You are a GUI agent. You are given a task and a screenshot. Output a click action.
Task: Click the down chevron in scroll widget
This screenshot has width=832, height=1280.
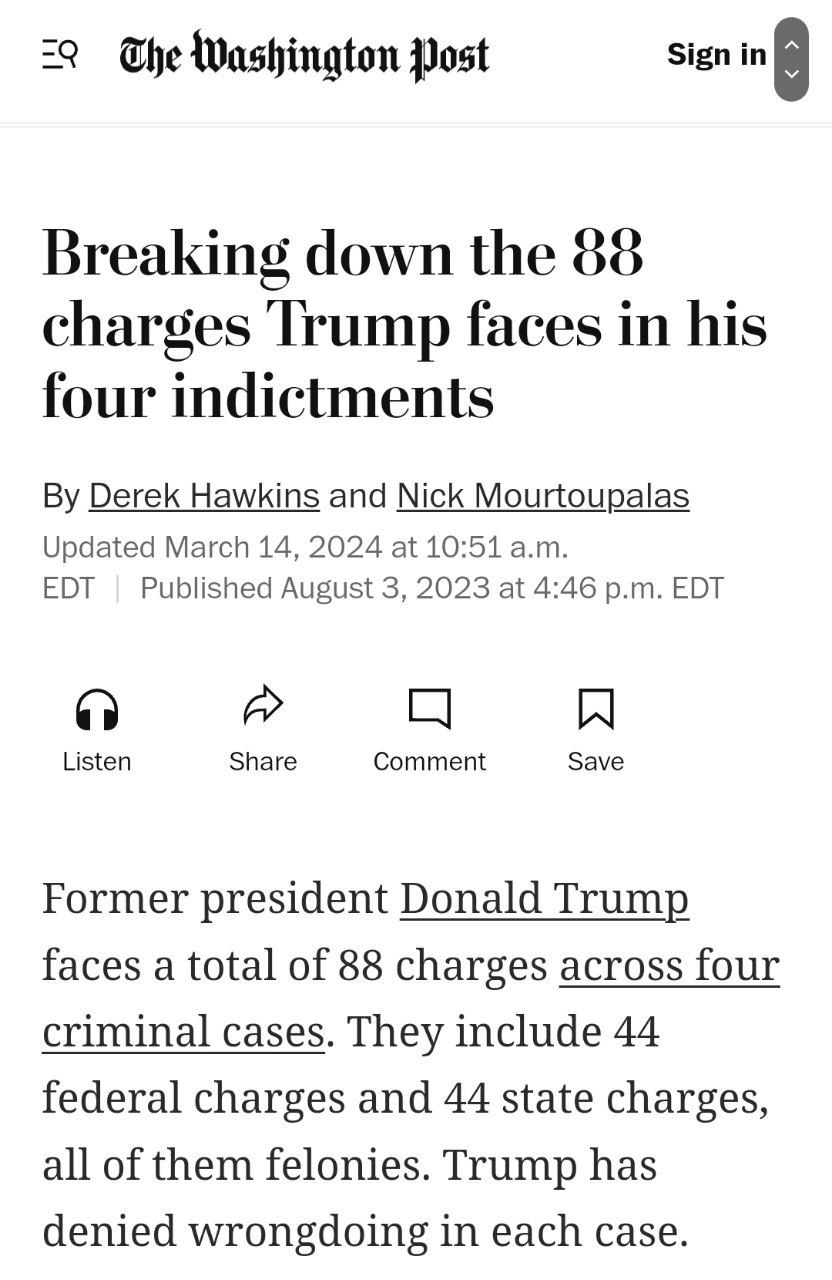click(x=791, y=74)
